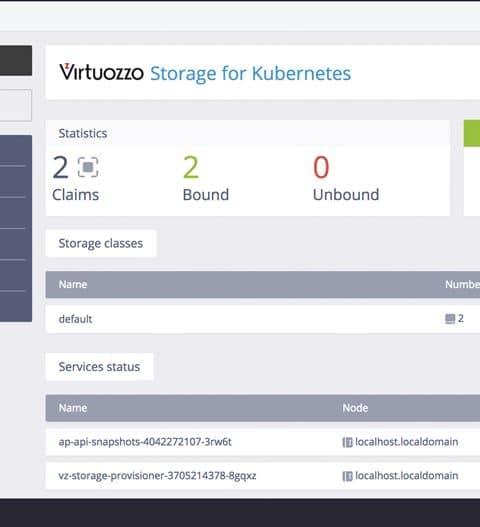Click the volume icon in default row
Viewport: 480px width, 527px height.
pyautogui.click(x=450, y=319)
